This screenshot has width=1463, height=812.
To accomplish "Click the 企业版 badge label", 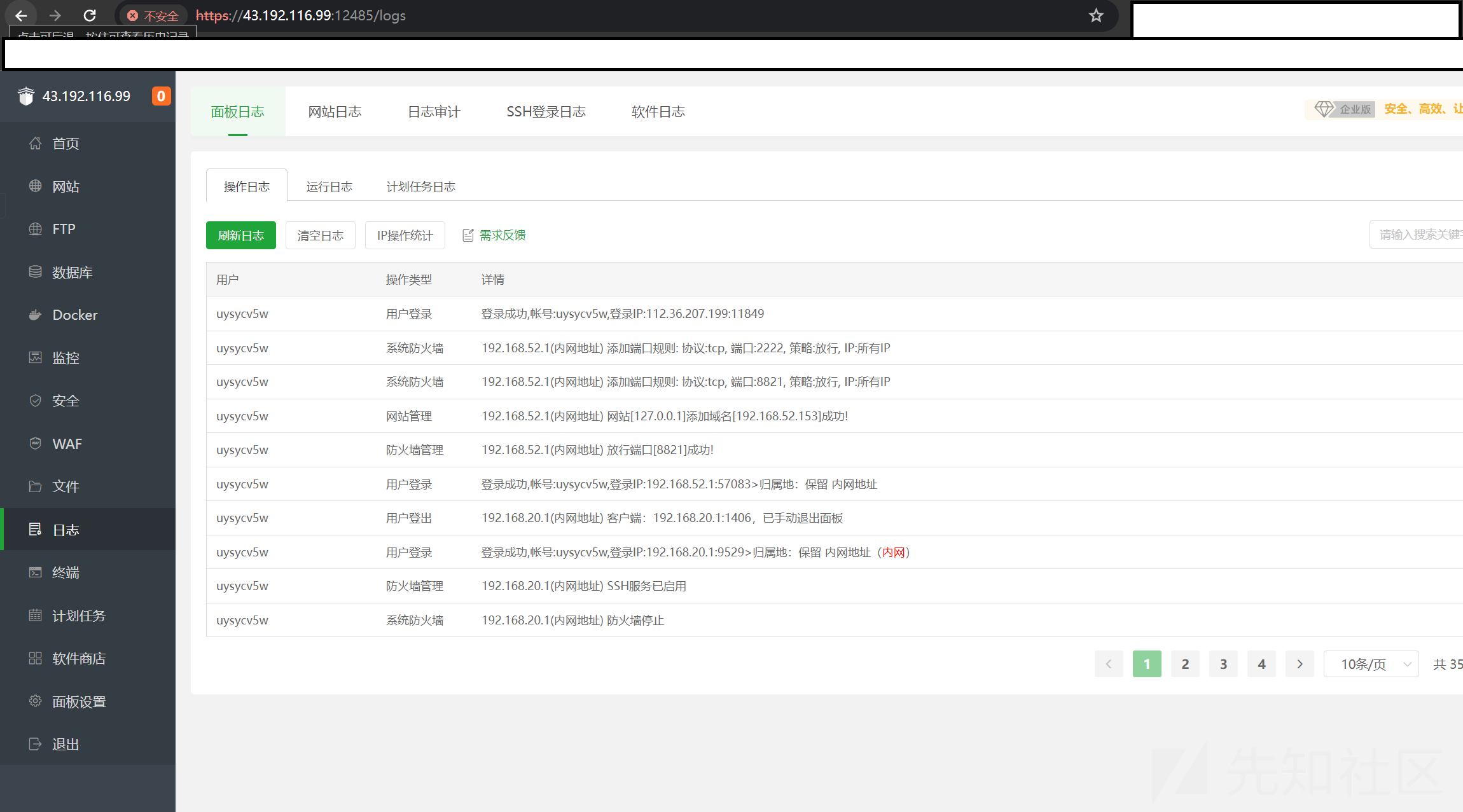I will [1356, 109].
